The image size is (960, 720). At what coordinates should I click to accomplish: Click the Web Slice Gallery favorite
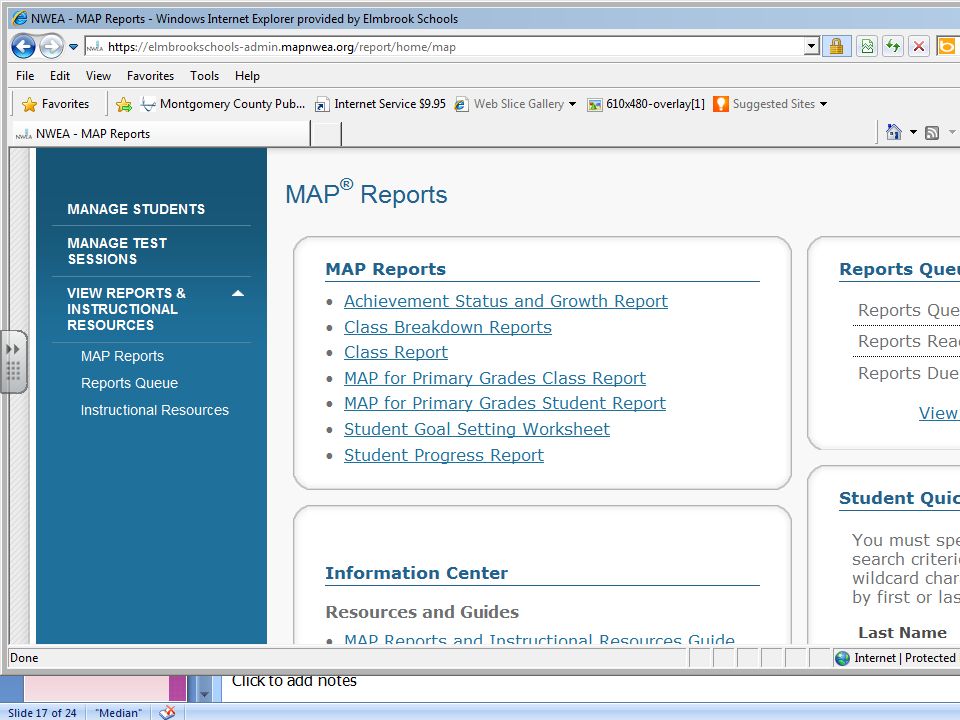[x=509, y=104]
